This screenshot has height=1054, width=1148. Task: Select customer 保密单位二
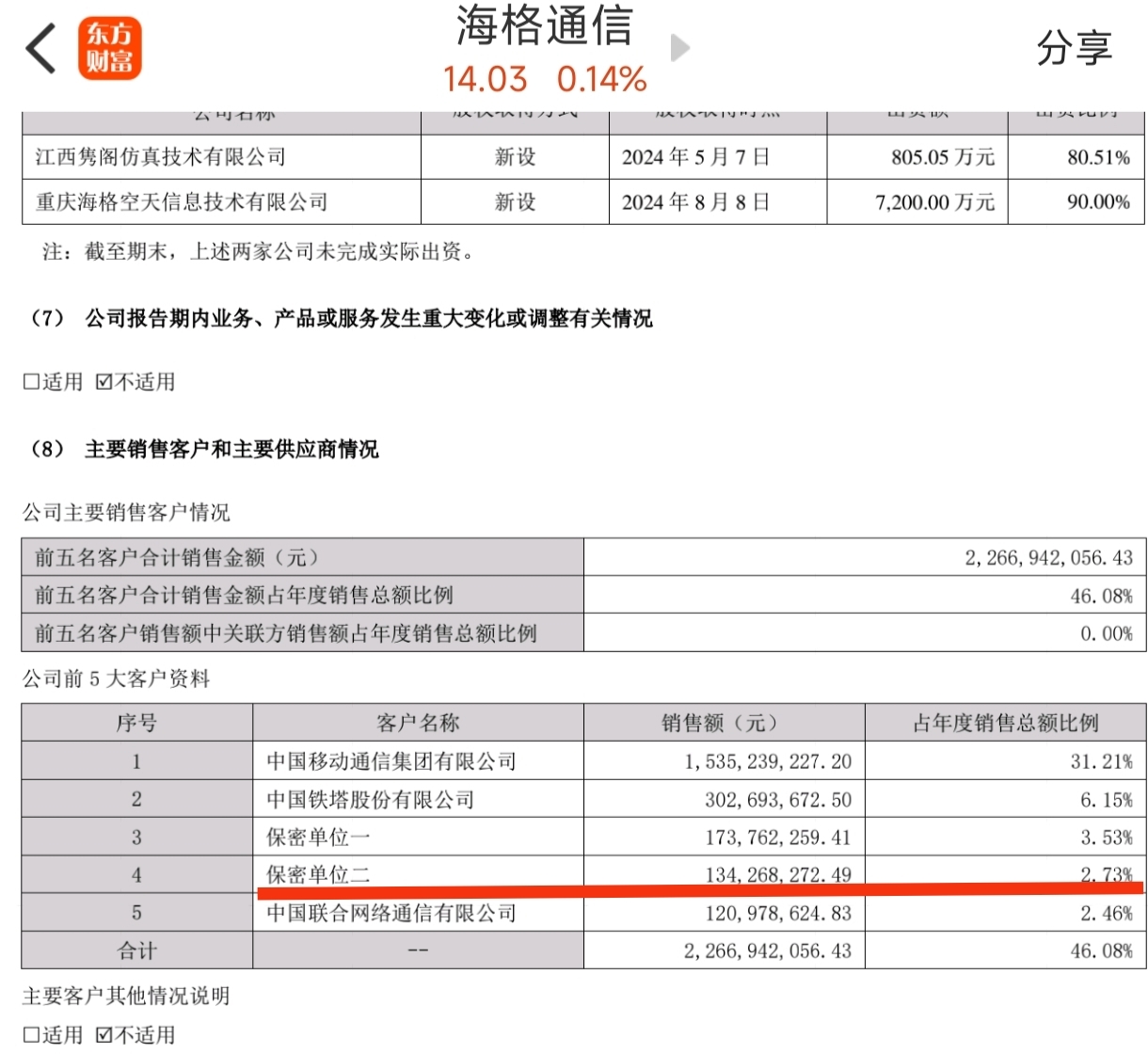[318, 875]
